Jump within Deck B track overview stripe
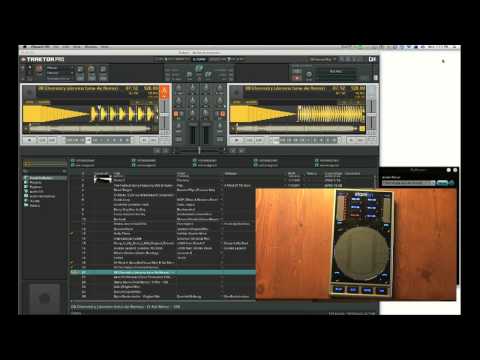The image size is (480, 360). tap(297, 128)
